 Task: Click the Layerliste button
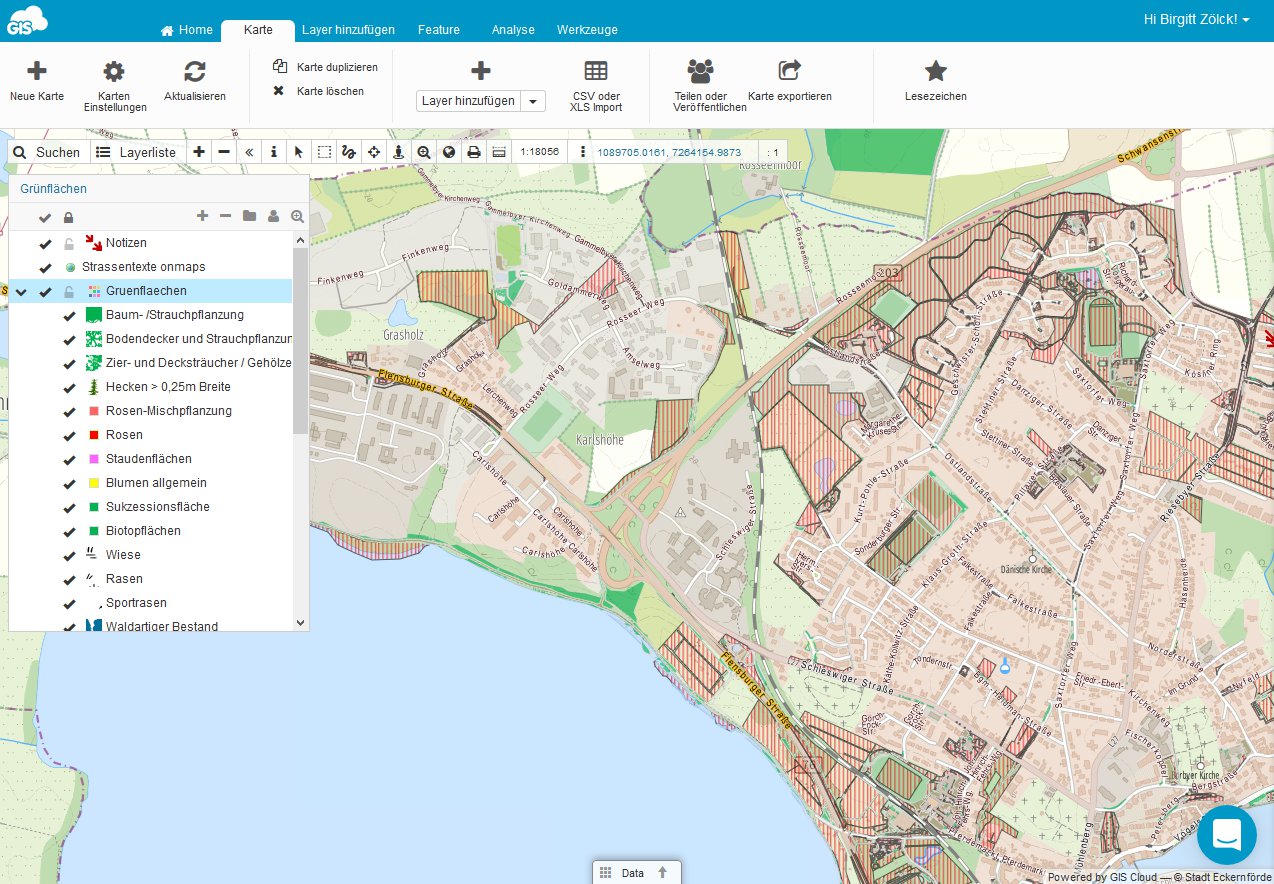pyautogui.click(x=136, y=152)
